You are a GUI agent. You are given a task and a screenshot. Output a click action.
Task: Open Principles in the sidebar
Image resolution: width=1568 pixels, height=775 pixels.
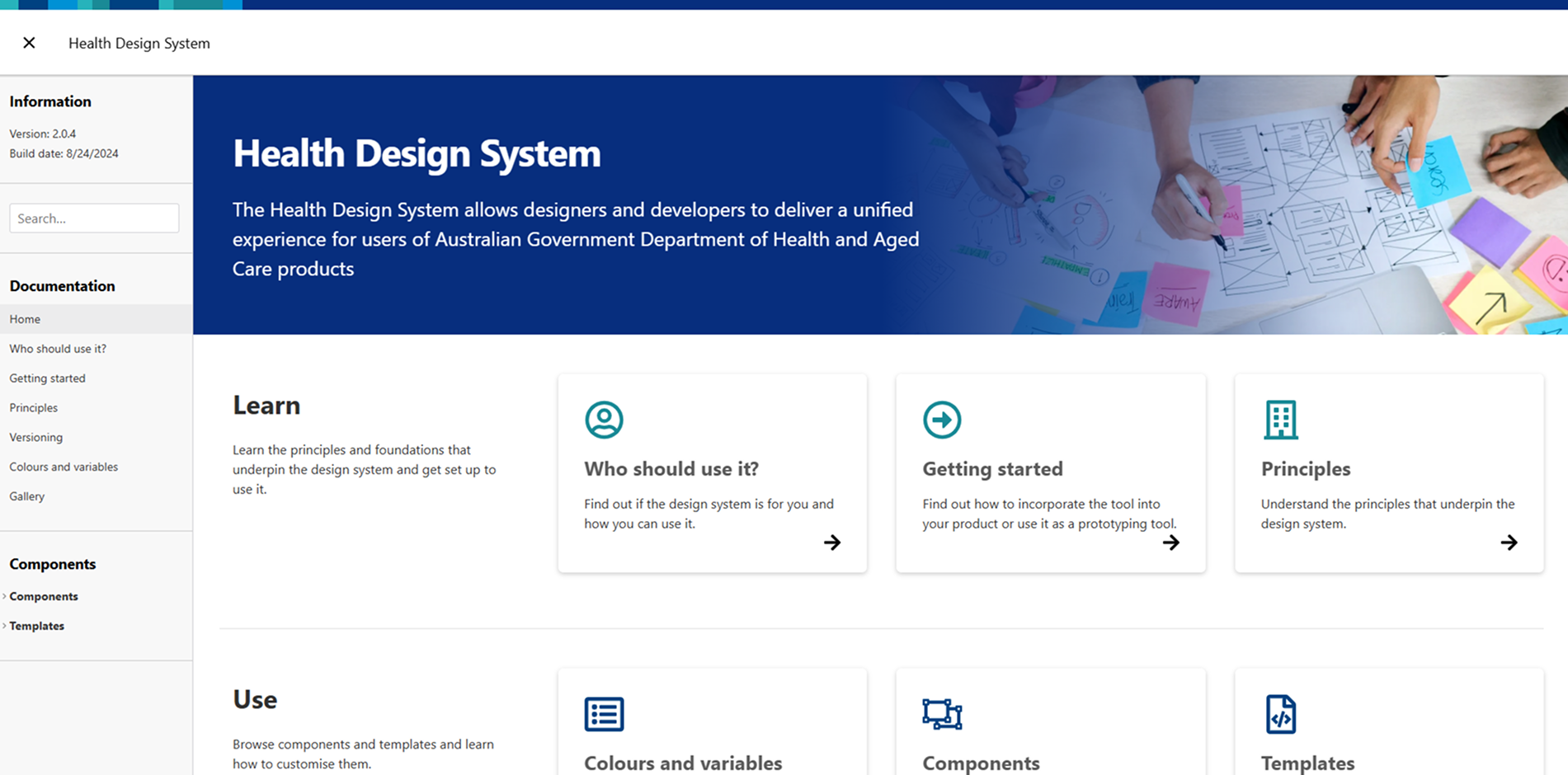[97, 408]
